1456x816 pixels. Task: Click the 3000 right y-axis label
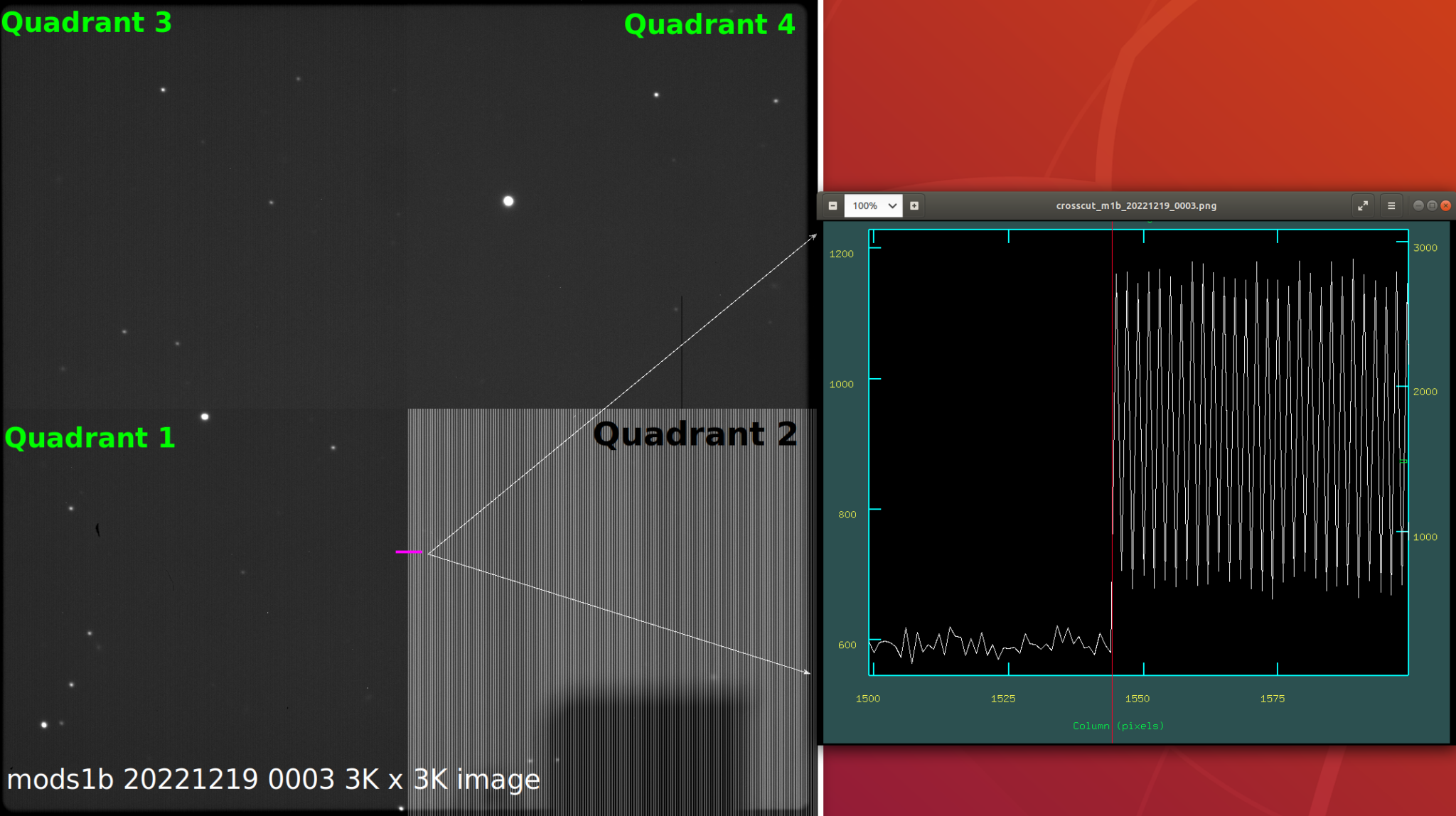click(1425, 248)
